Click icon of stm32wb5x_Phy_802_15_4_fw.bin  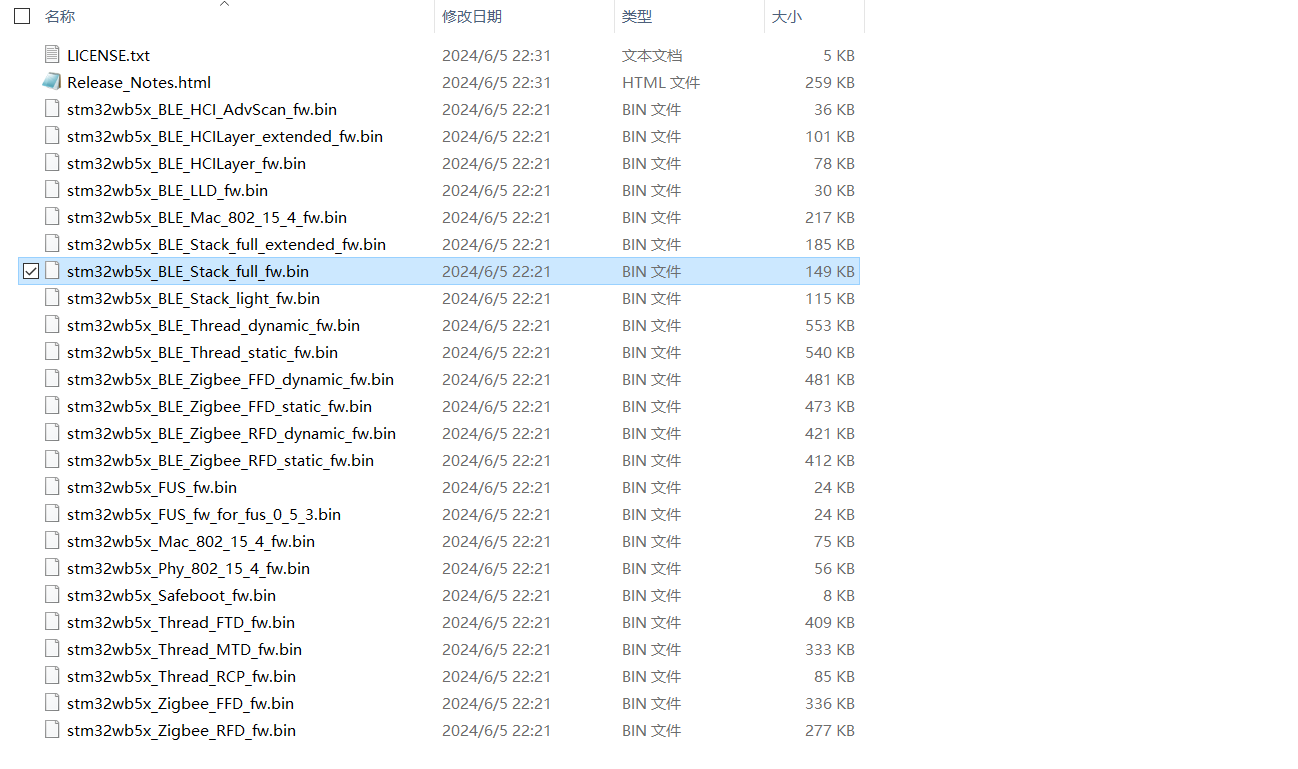(x=52, y=568)
